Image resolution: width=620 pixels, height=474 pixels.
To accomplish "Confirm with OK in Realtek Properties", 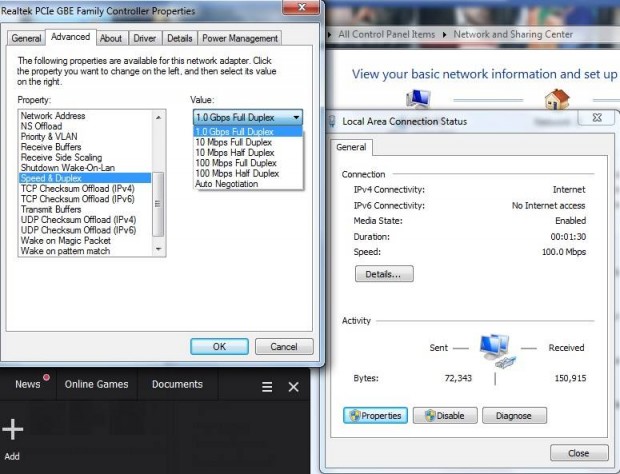I will 219,347.
